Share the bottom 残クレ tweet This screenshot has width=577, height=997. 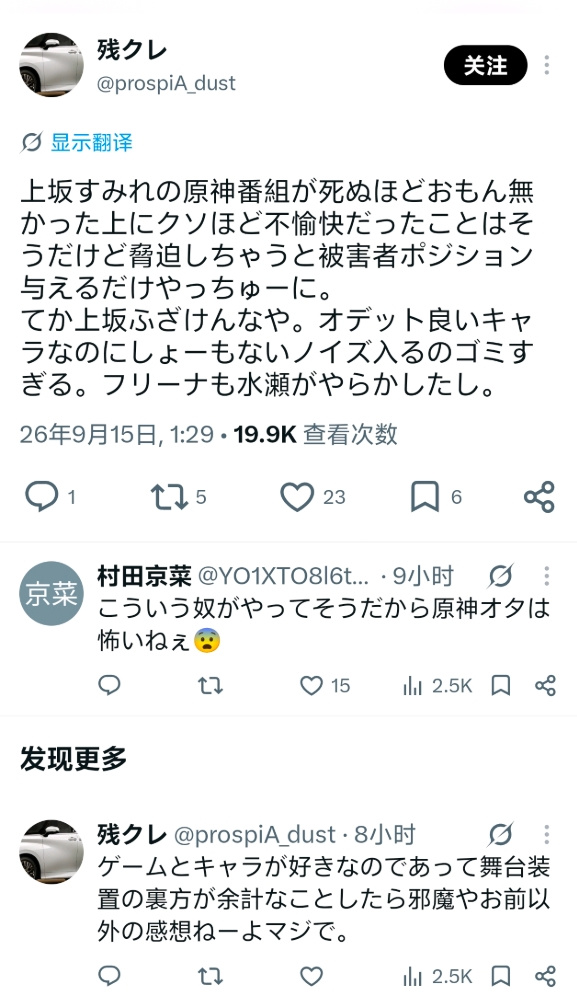pyautogui.click(x=545, y=976)
